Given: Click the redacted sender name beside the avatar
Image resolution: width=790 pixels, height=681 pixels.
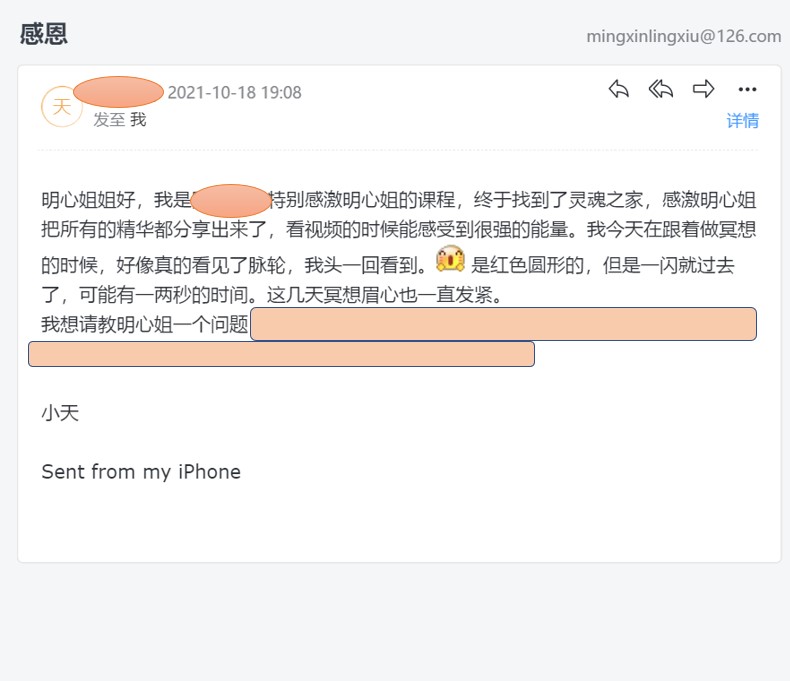Looking at the screenshot, I should pyautogui.click(x=118, y=92).
